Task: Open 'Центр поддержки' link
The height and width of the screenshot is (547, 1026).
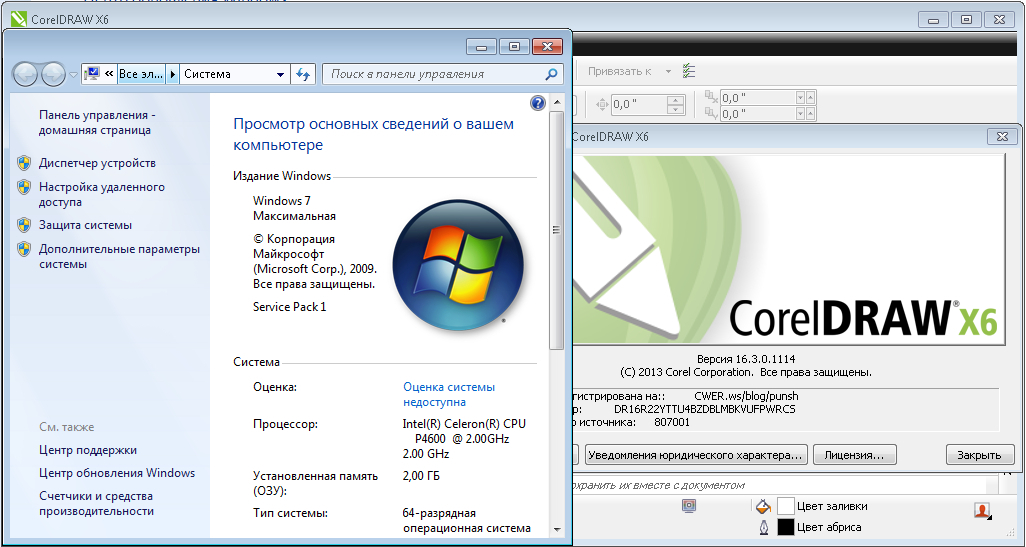Action: pyautogui.click(x=88, y=450)
